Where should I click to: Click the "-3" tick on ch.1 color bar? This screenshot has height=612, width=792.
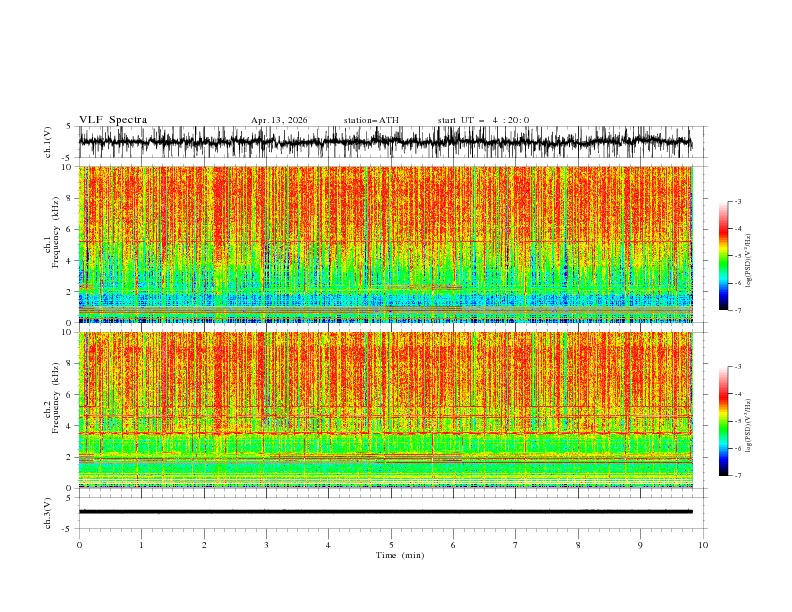tap(738, 201)
